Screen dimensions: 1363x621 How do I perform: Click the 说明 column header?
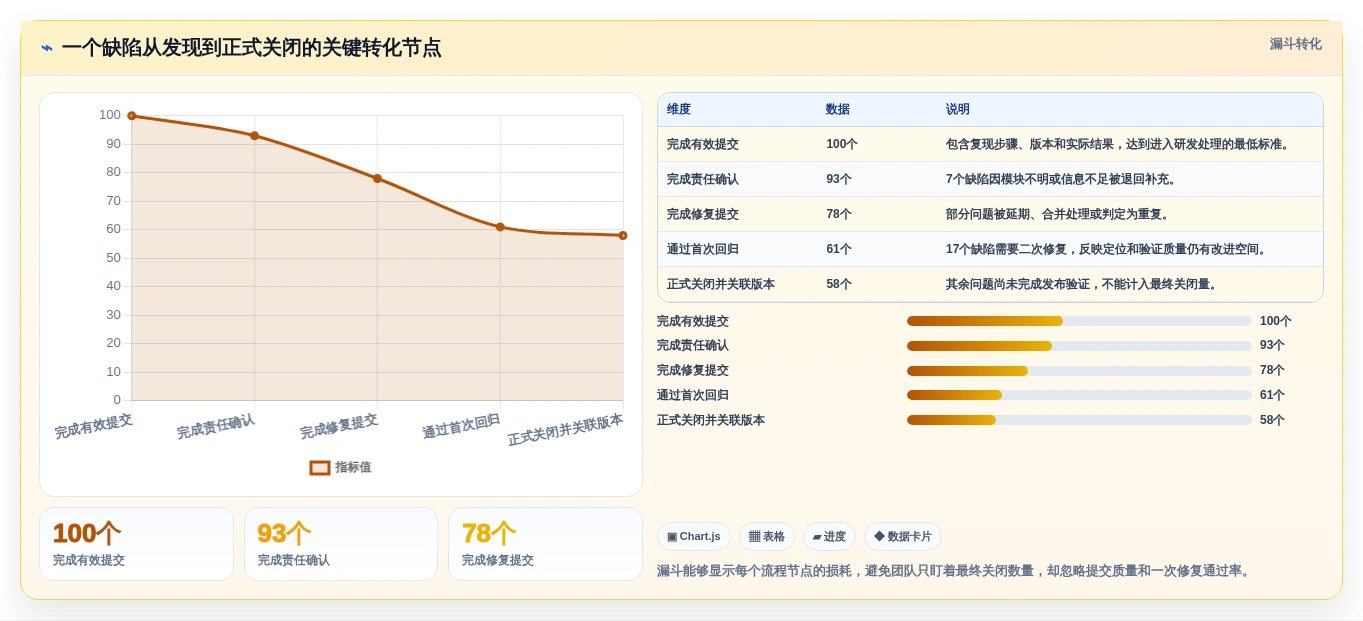pyautogui.click(x=958, y=109)
